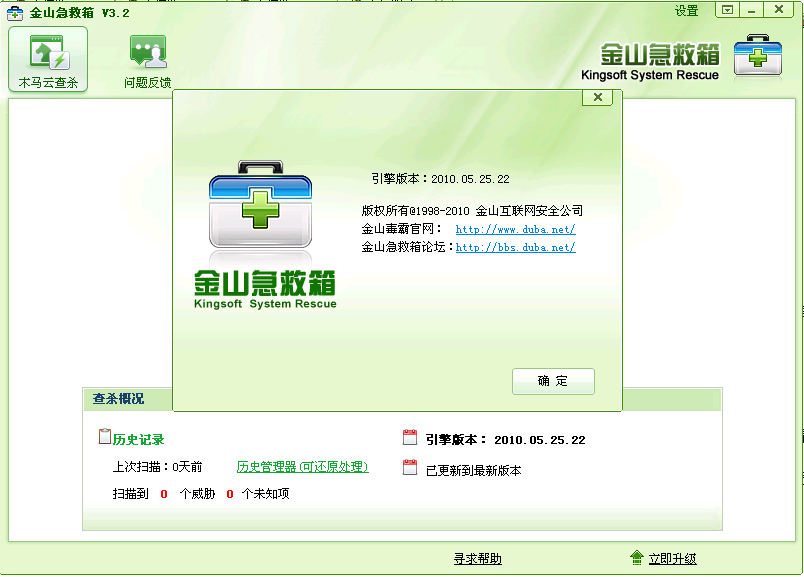804x577 pixels.
Task: Select the 历史记录 heading text
Action: [x=138, y=440]
